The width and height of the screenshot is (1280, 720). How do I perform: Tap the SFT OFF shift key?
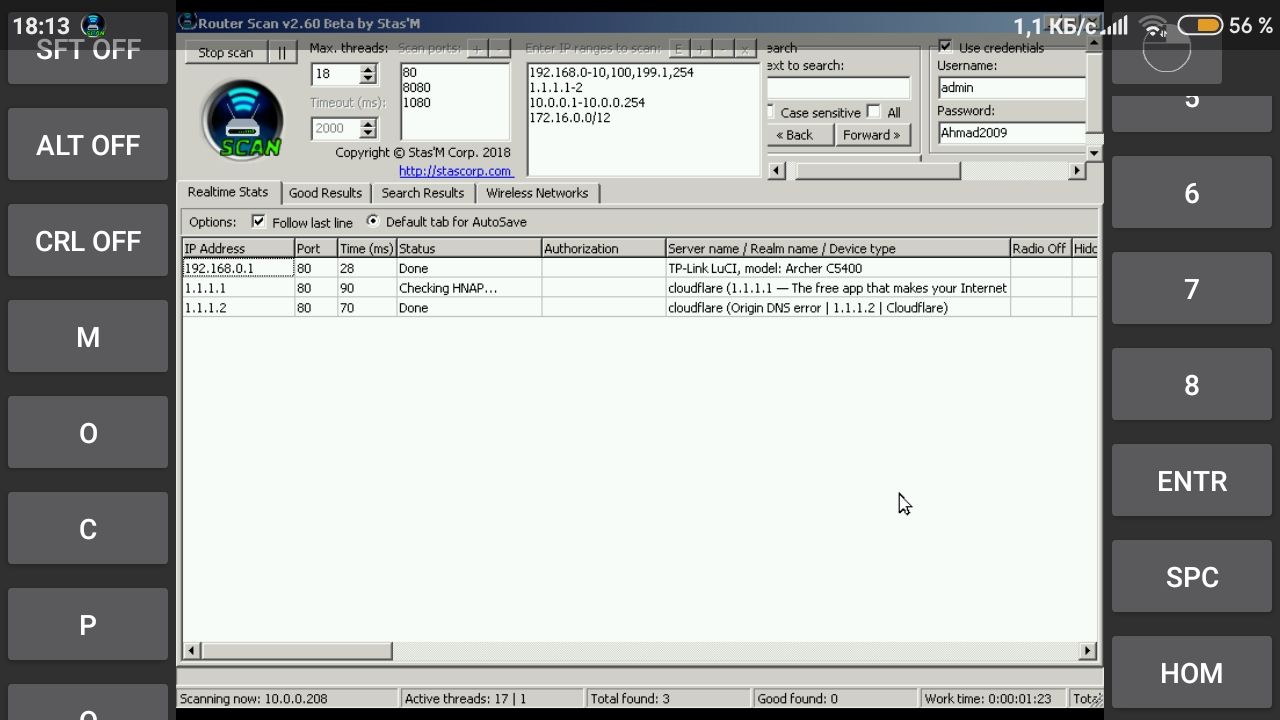click(x=88, y=49)
